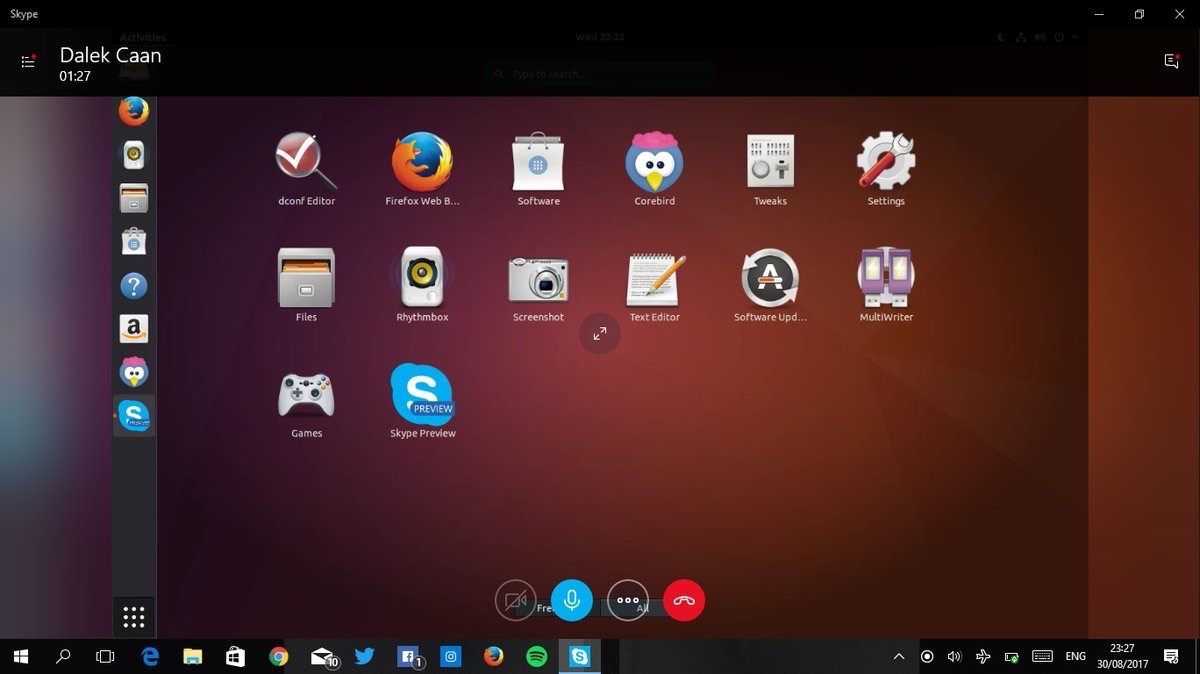Open the Settings app in the grid
The height and width of the screenshot is (674, 1200).
886,161
